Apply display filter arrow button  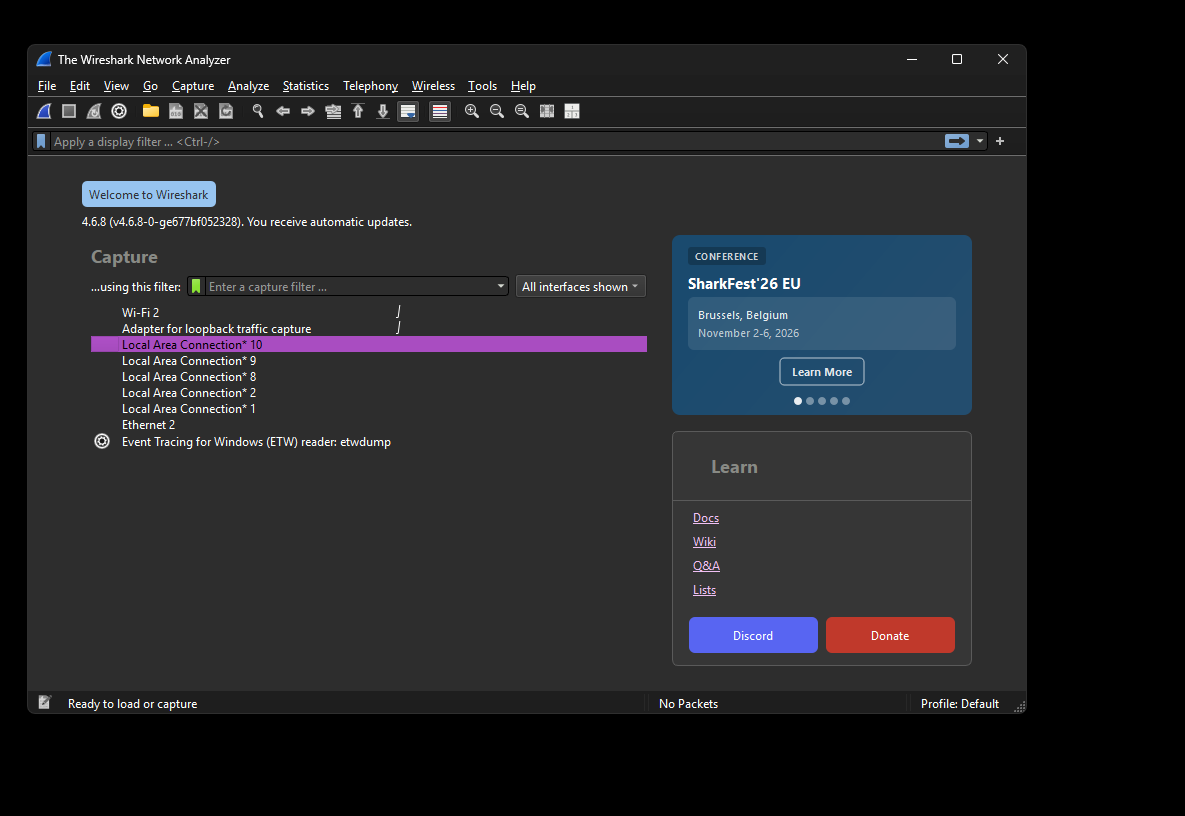coord(957,141)
